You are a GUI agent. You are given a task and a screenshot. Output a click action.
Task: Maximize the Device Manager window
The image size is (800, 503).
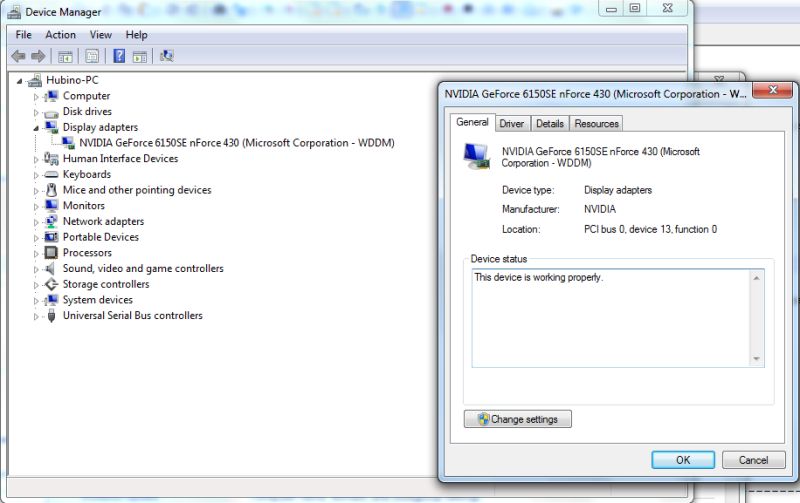click(x=635, y=9)
